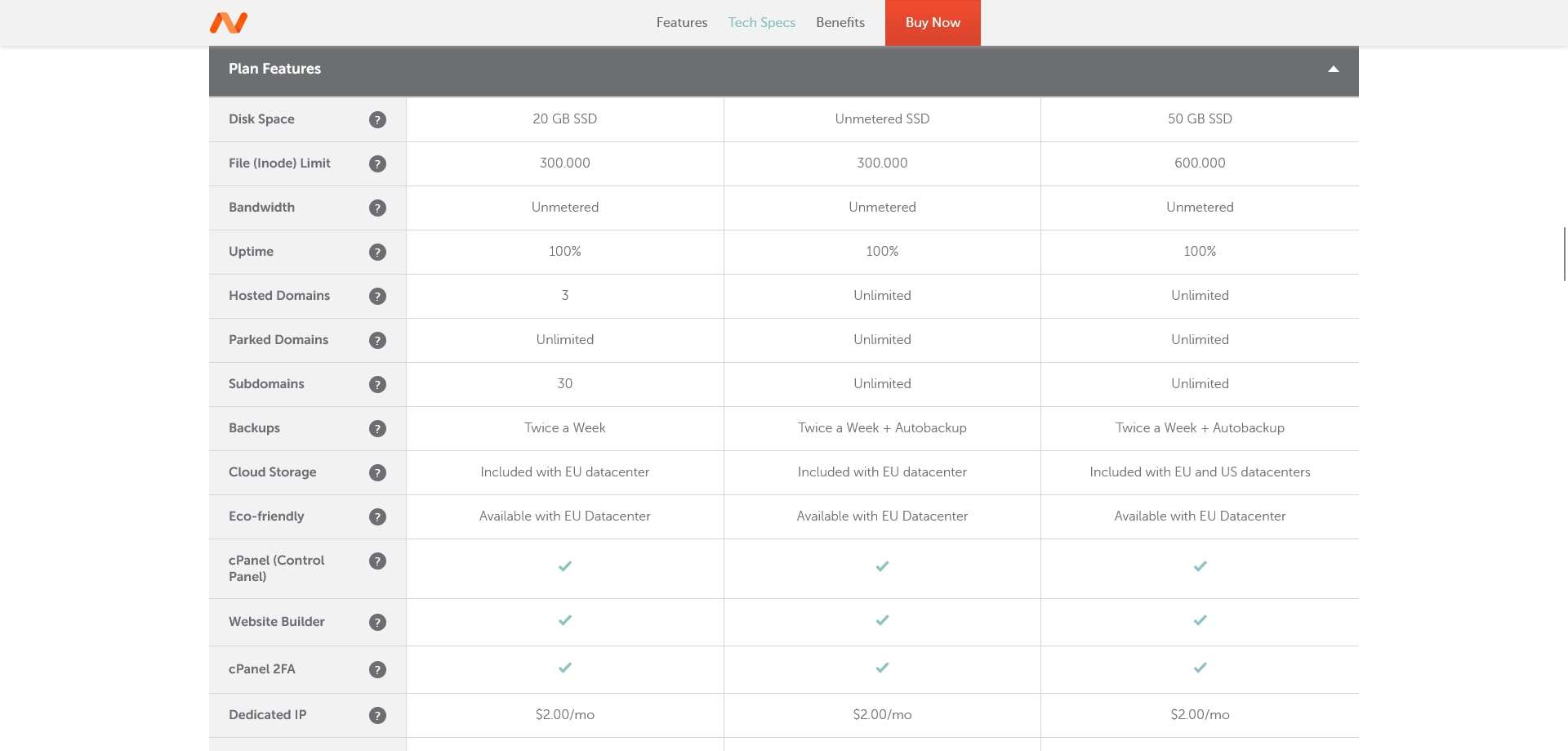Screen dimensions: 1568x751
Task: Open the cPanel 2FA help icon
Action: point(377,669)
